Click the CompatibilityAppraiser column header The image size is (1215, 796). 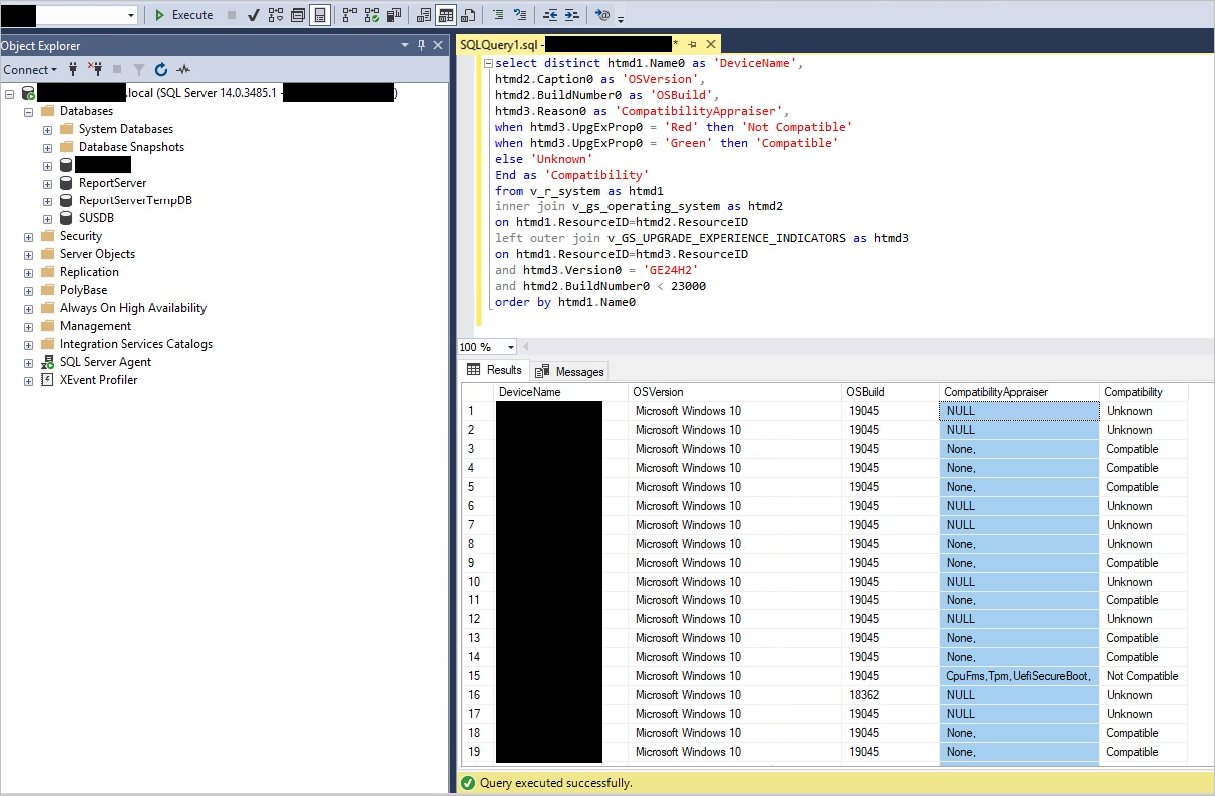click(x=1017, y=392)
